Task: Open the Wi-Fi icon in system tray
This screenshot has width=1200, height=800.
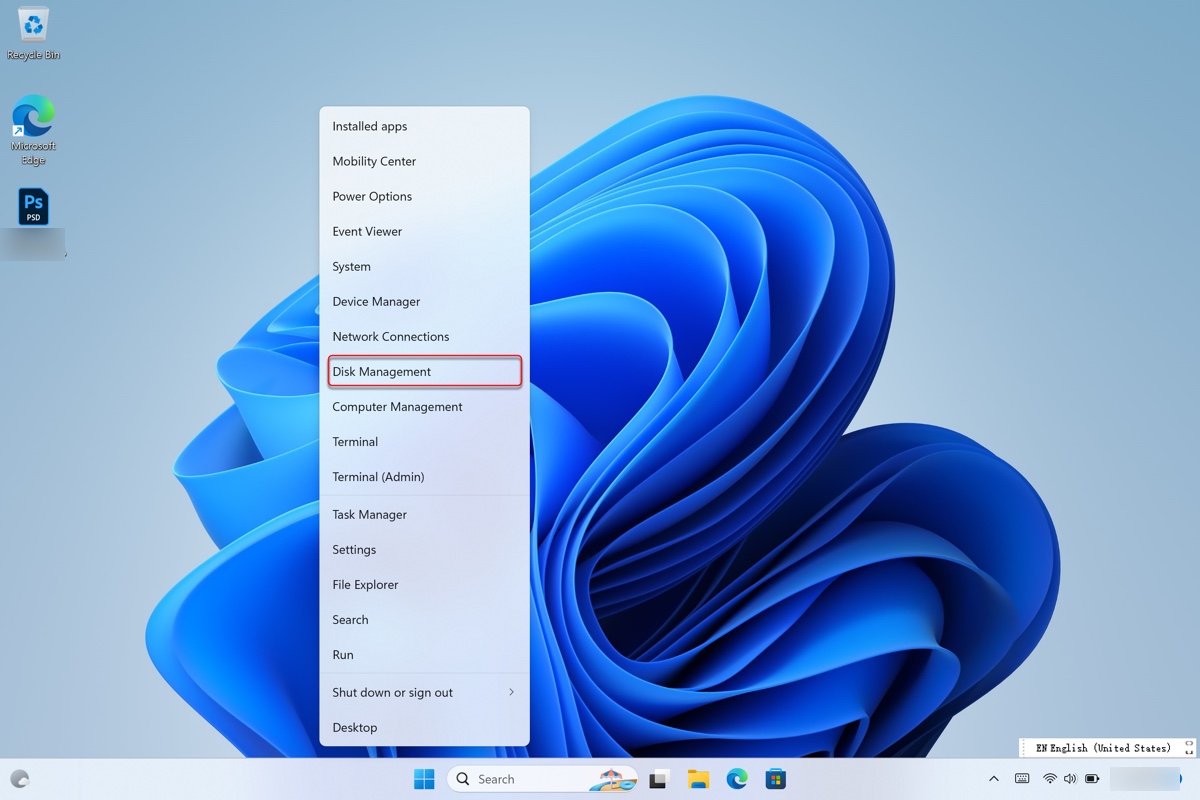Action: [1048, 778]
